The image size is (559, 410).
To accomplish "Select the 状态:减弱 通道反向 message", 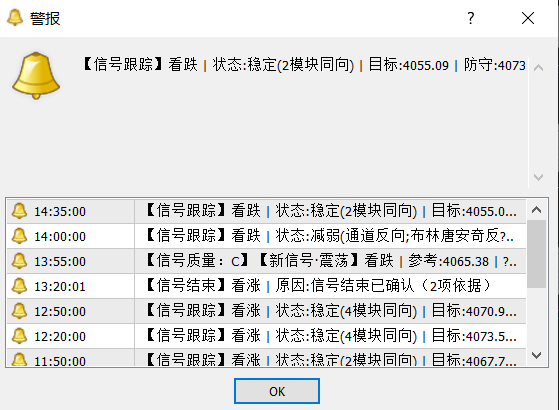I will (x=330, y=236).
